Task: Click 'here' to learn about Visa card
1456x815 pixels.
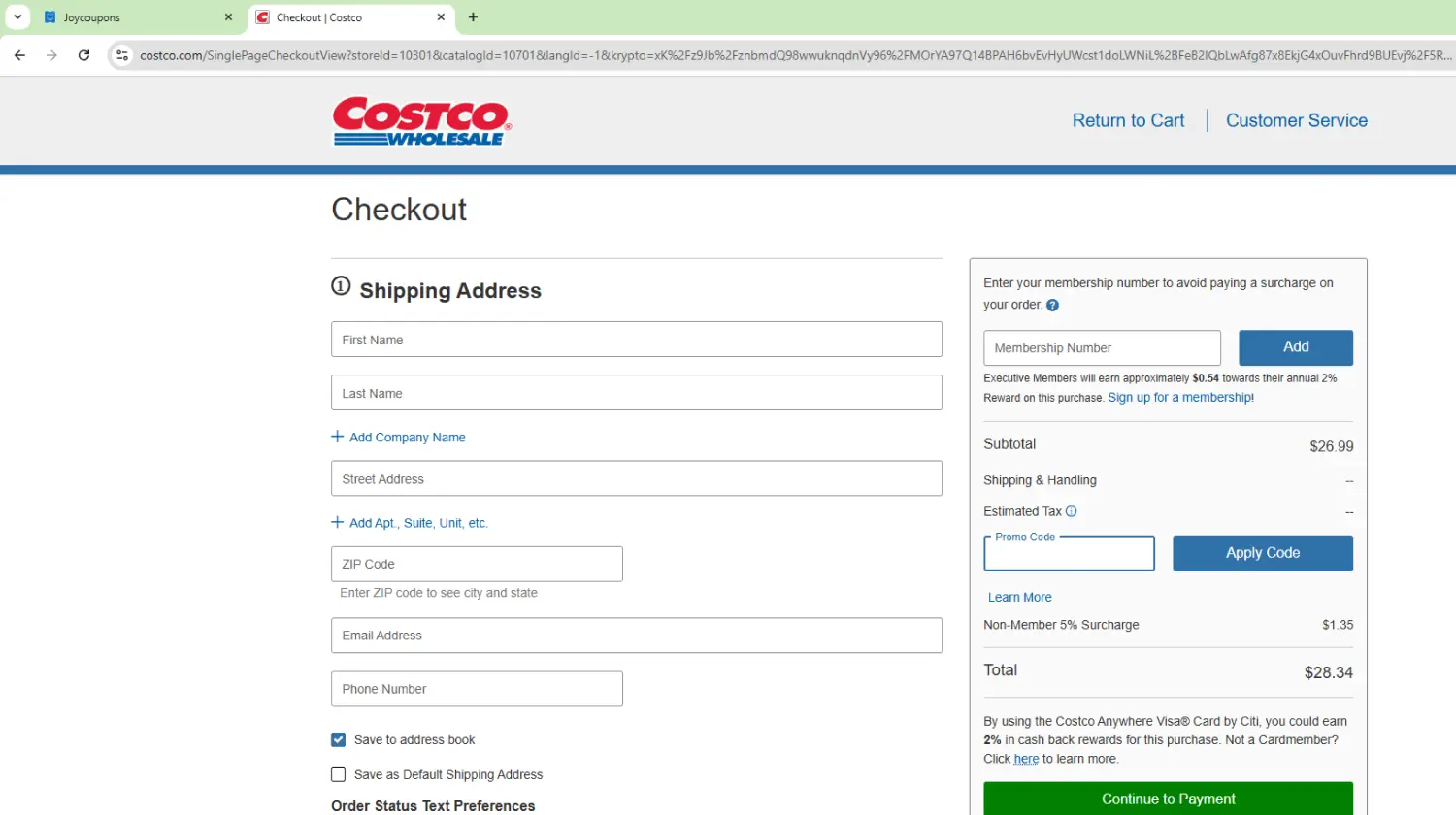Action: tap(1026, 759)
